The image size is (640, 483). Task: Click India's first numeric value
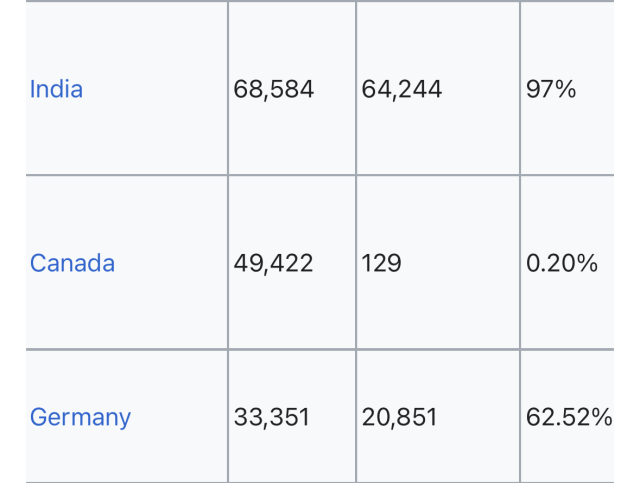tap(274, 90)
